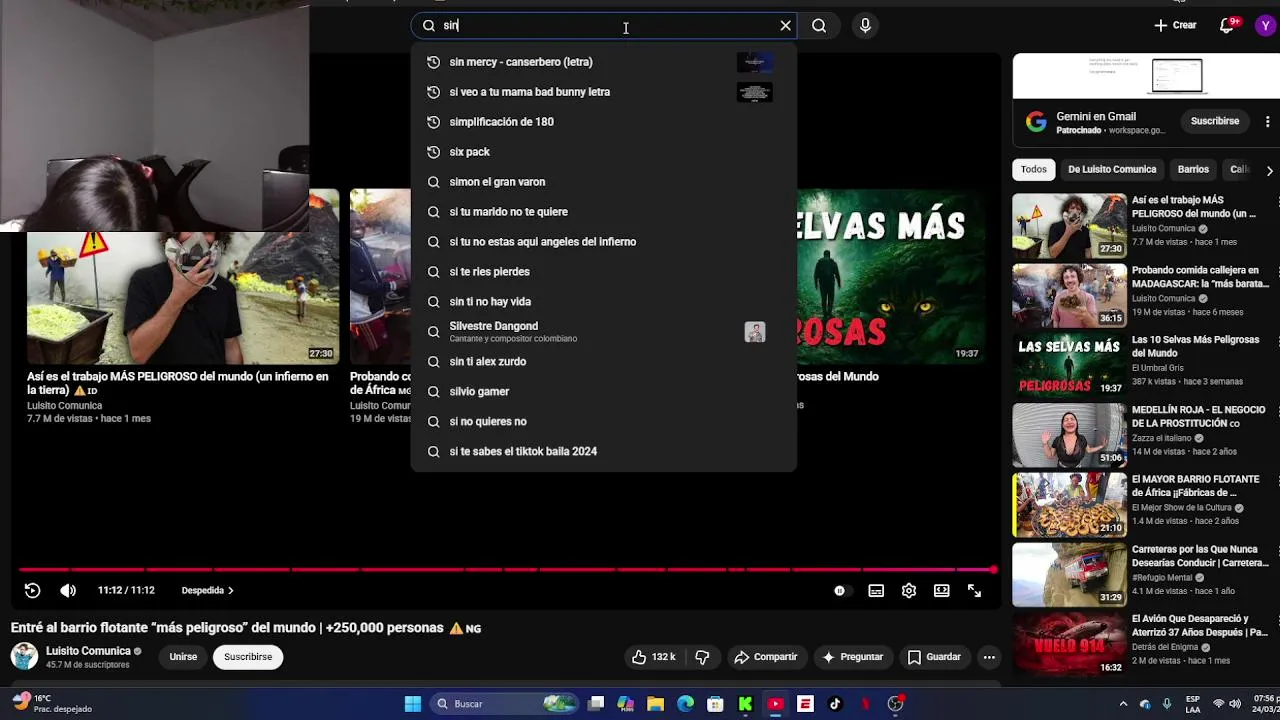Click the Luisito Comunica channel name
The height and width of the screenshot is (720, 1280).
click(x=88, y=651)
